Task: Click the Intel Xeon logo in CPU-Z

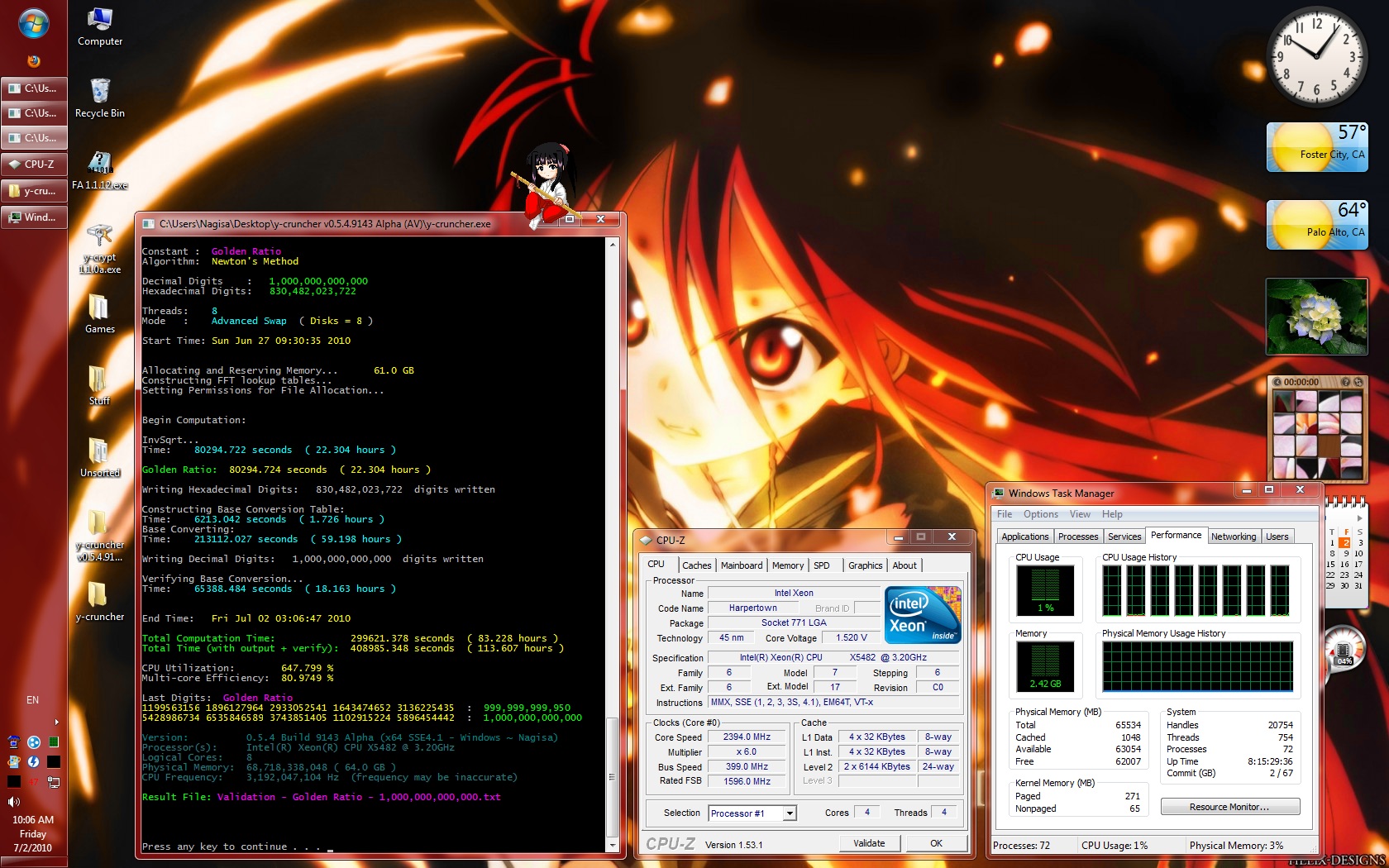Action: (923, 615)
